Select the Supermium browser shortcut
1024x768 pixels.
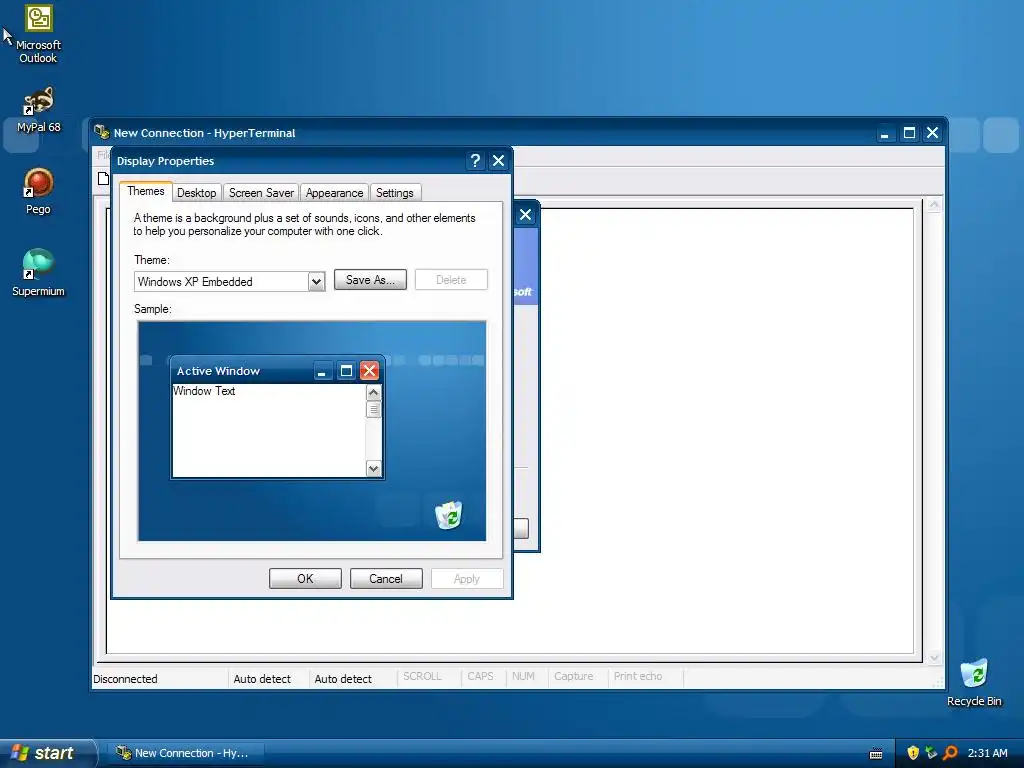pos(39,273)
